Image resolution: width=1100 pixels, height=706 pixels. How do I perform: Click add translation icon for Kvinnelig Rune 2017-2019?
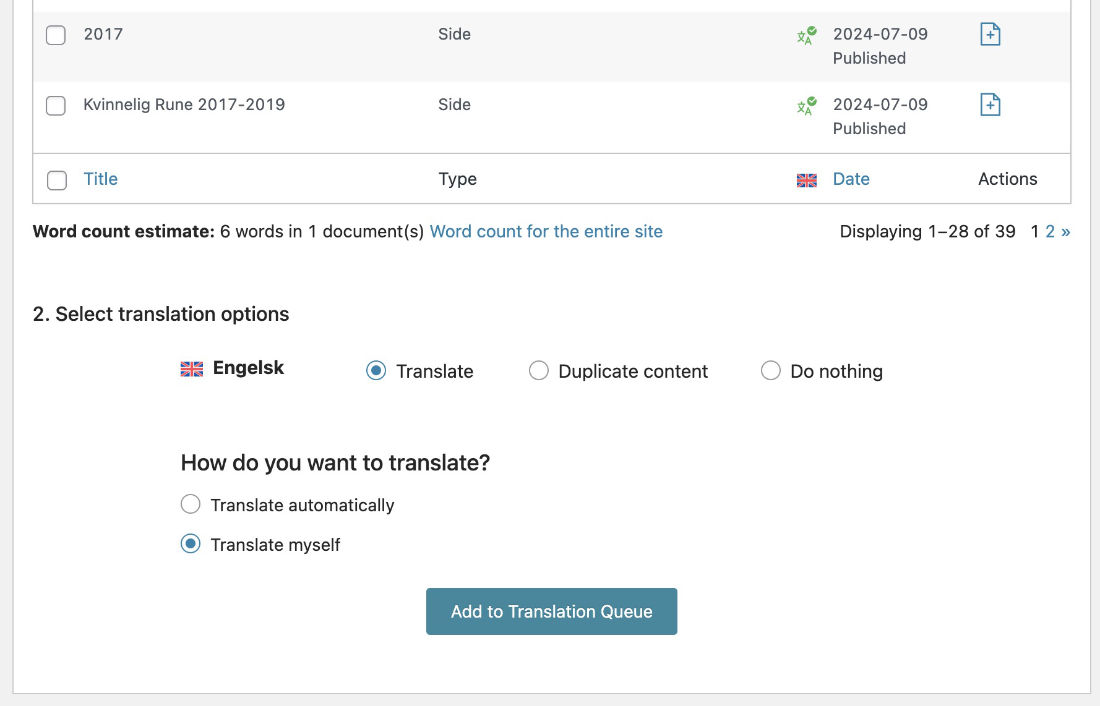point(989,104)
